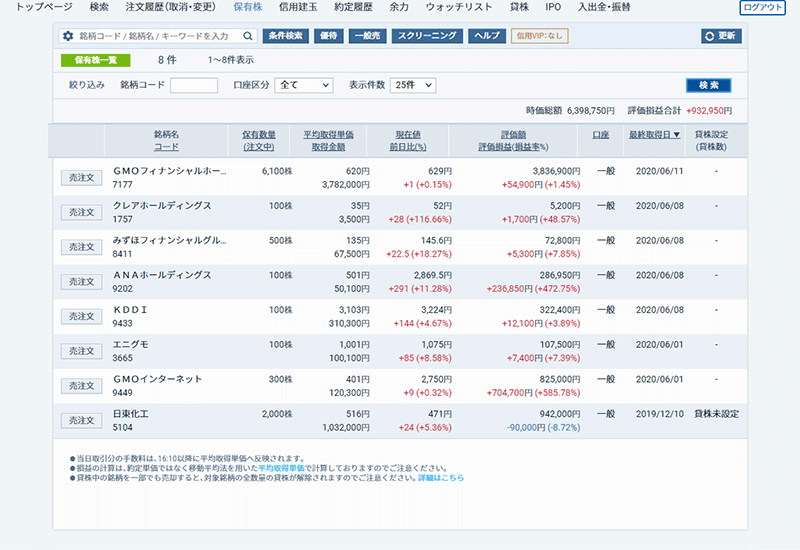The image size is (800, 550).
Task: Click 売注文 for ＧＭＯフィナンシャルホールディングス
Action: pyautogui.click(x=81, y=177)
